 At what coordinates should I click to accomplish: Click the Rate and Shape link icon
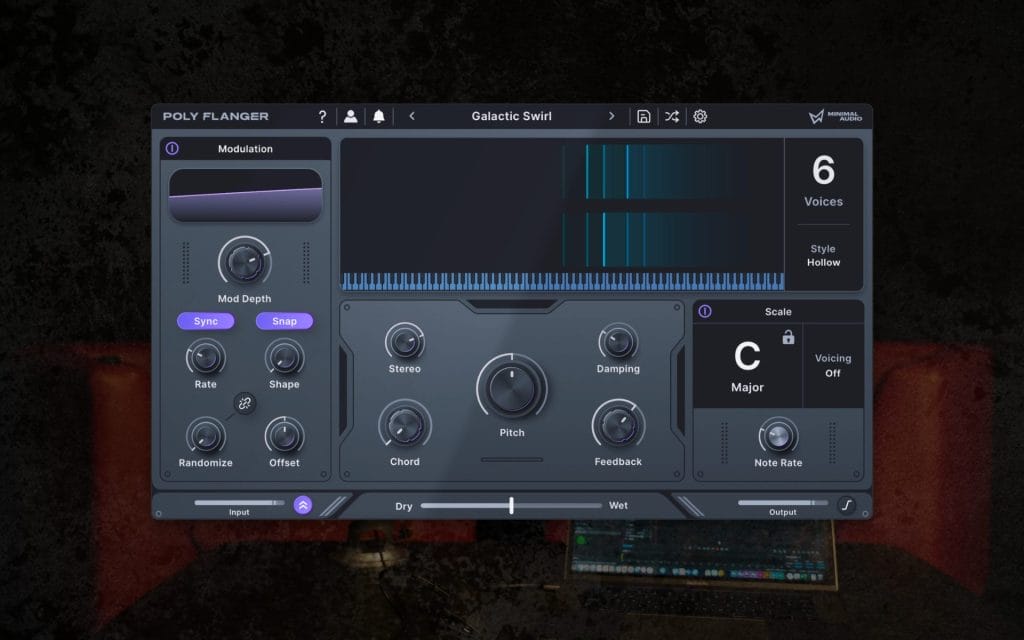245,404
